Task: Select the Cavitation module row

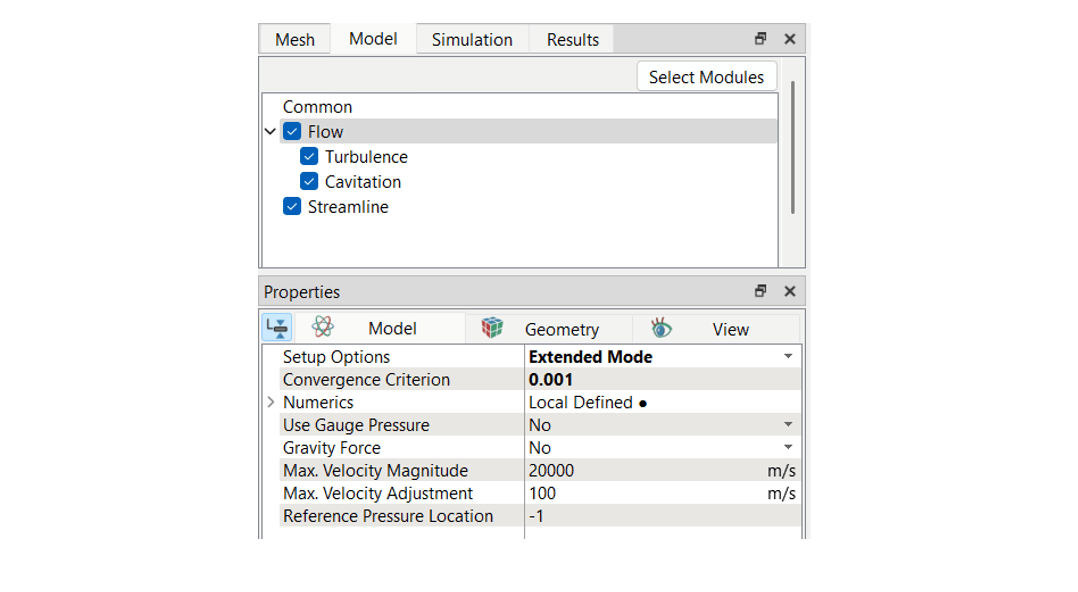Action: [362, 182]
